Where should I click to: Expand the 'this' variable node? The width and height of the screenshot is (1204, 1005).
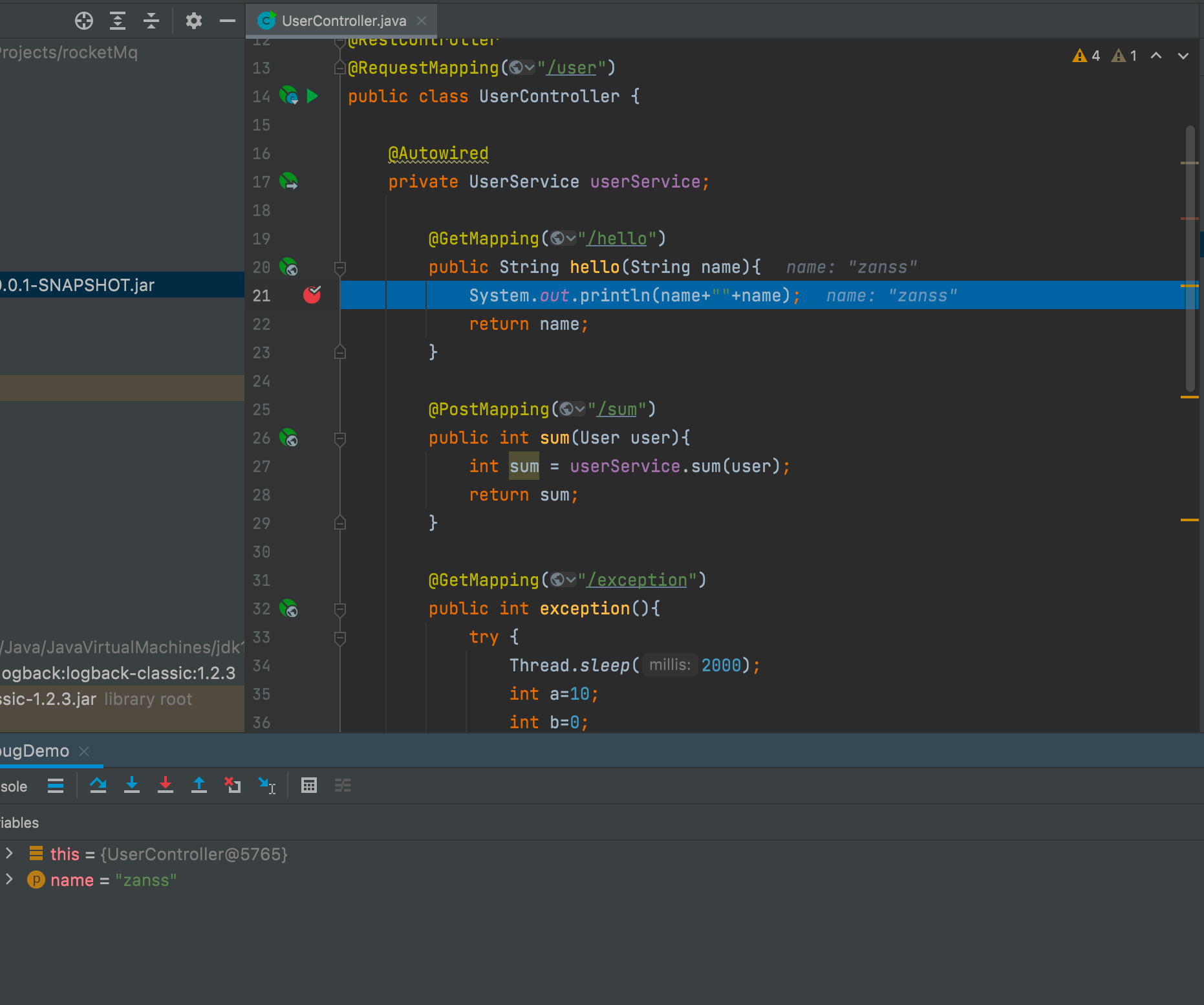tap(10, 854)
